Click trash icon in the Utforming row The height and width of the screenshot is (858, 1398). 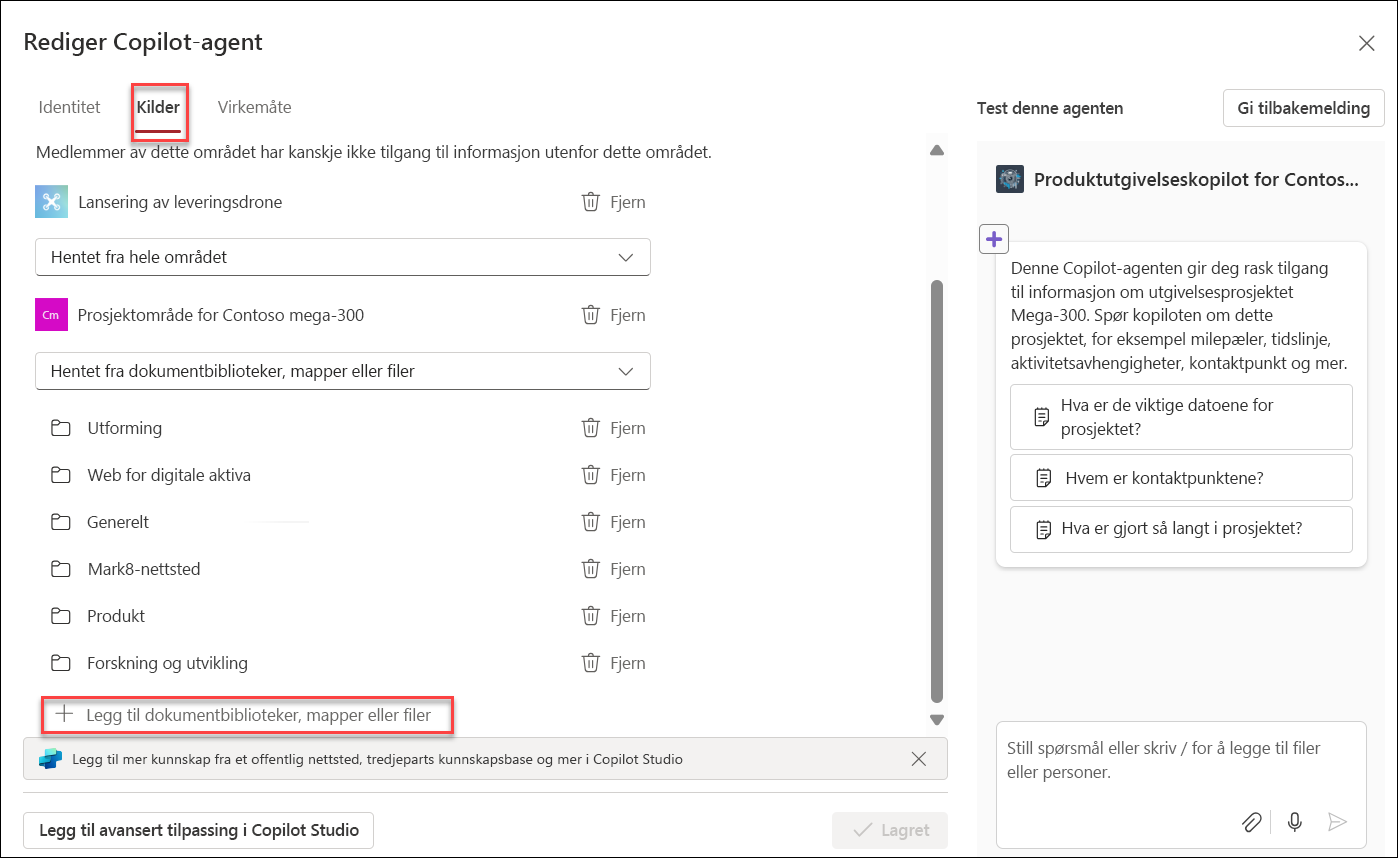click(591, 428)
